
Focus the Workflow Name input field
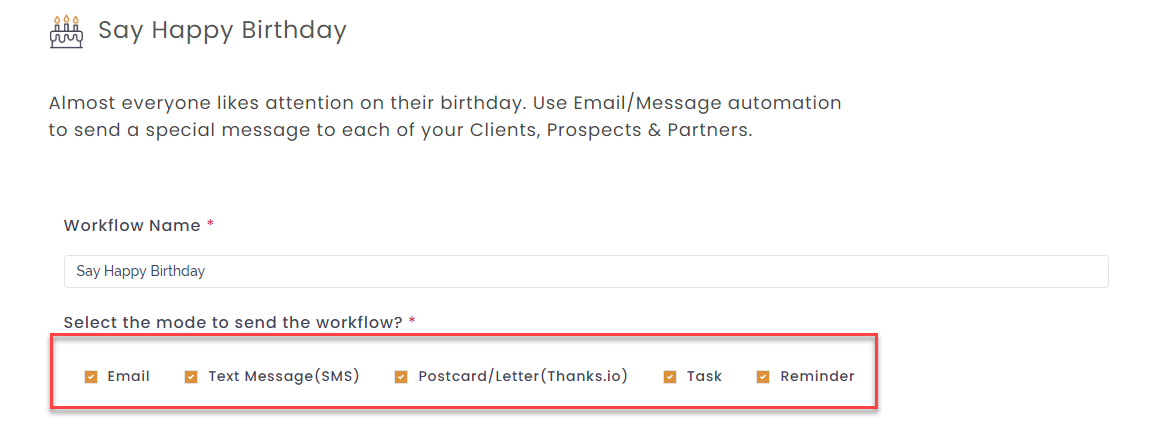point(586,271)
